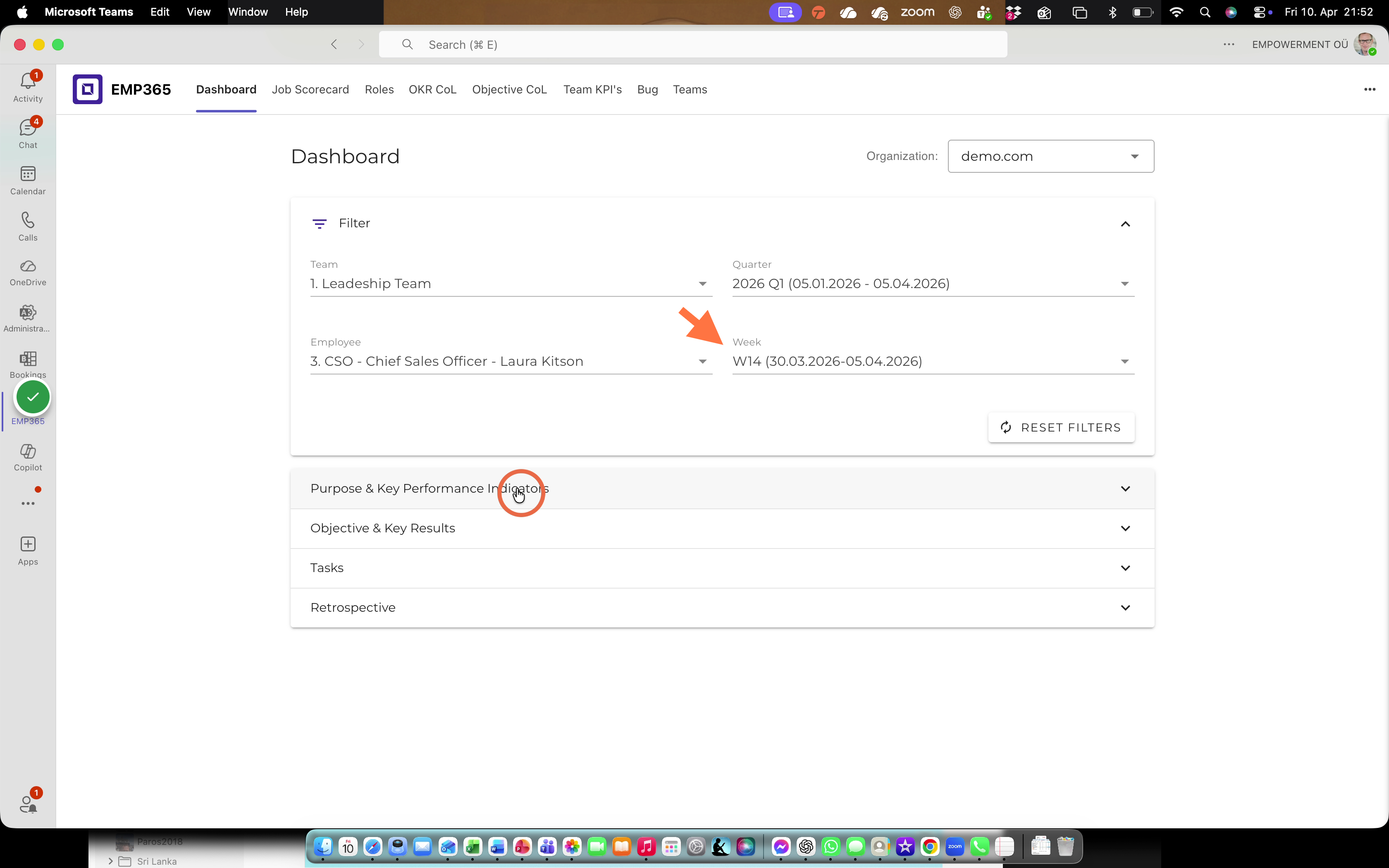Switch to the Job Scorecard tab
Viewport: 1389px width, 868px height.
(310, 90)
